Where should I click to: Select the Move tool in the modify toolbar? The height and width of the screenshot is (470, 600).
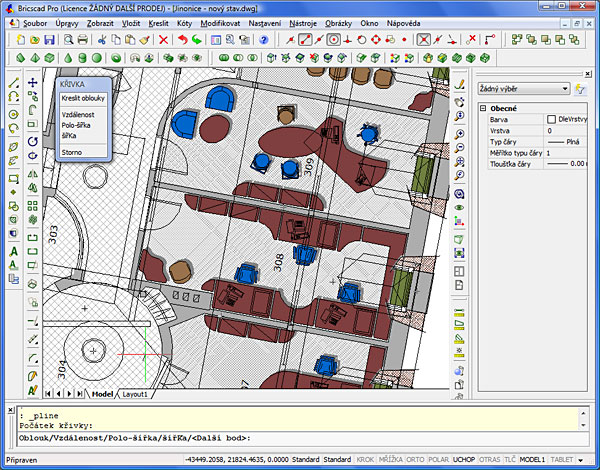pyautogui.click(x=33, y=82)
